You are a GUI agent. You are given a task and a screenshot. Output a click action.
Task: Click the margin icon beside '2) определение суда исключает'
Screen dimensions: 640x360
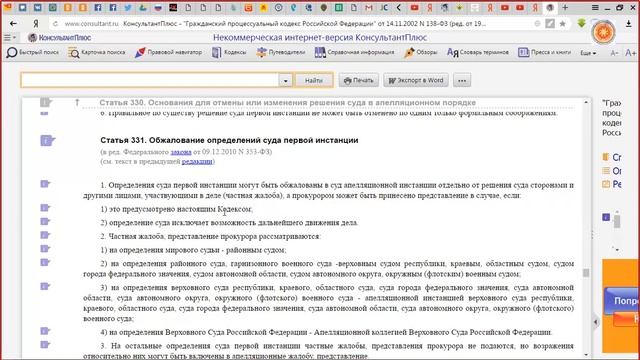[x=45, y=222]
